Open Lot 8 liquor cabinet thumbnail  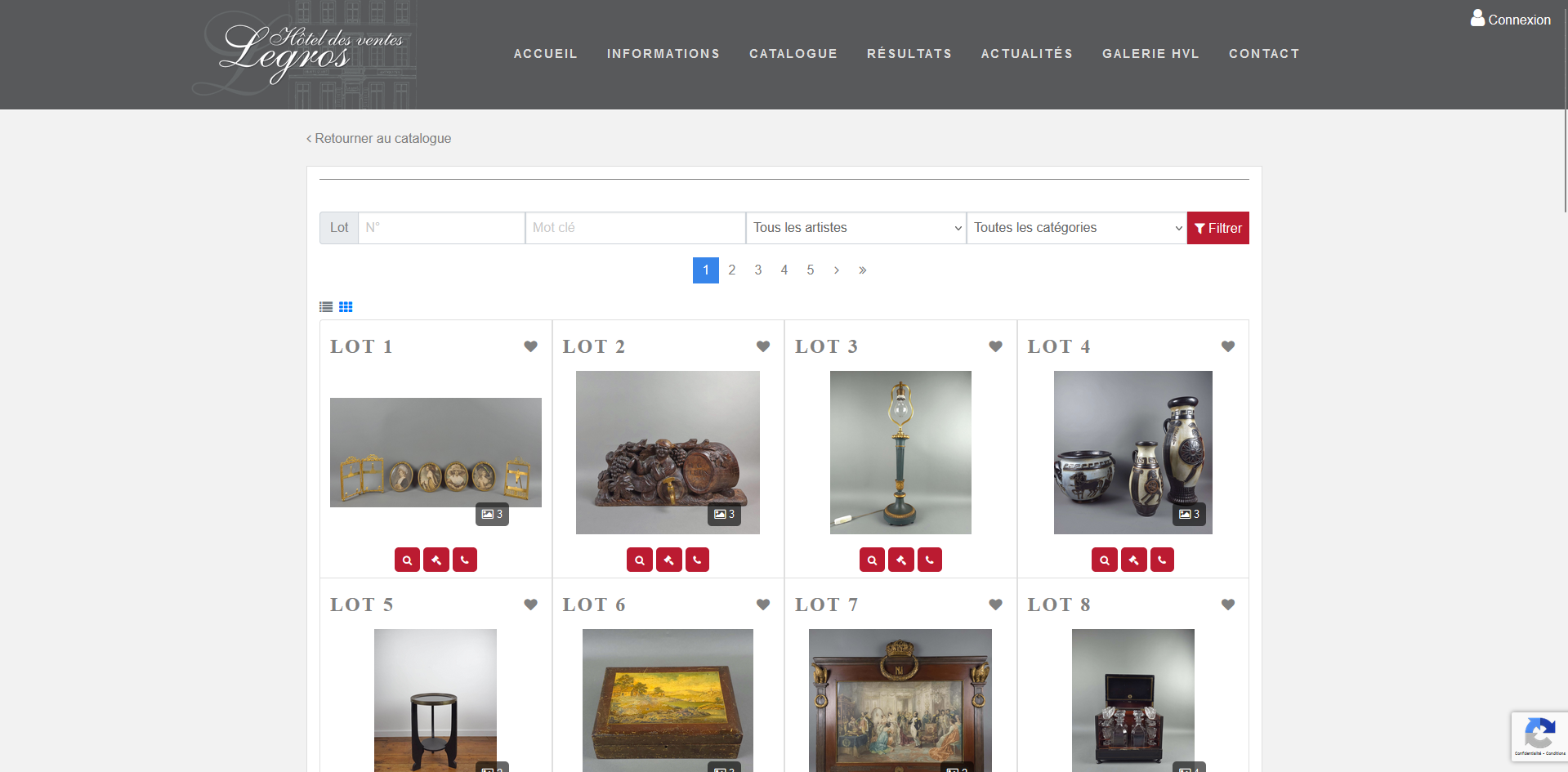[1133, 700]
